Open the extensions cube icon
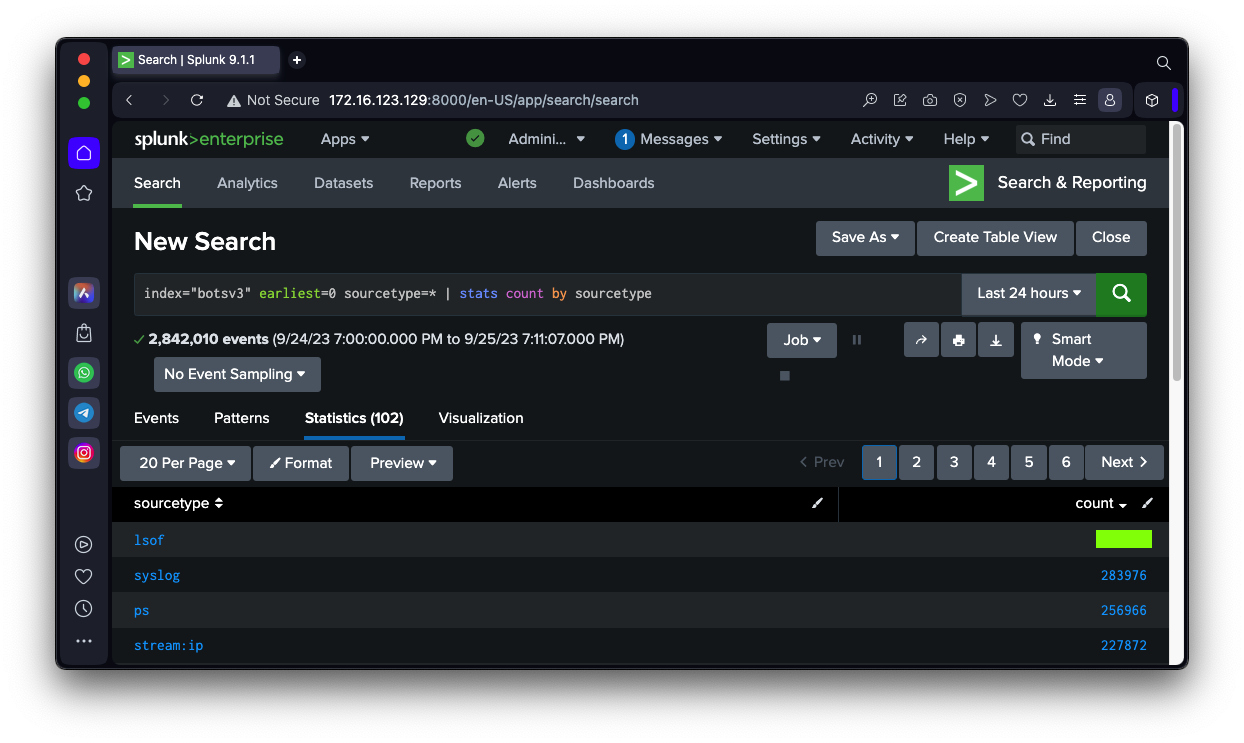 [1152, 100]
